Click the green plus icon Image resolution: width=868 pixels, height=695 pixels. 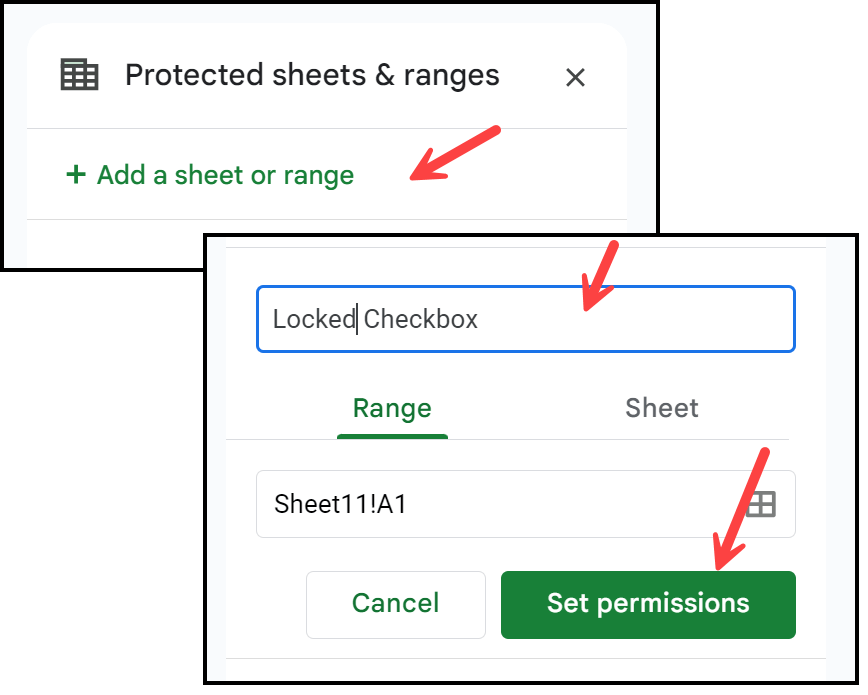point(76,174)
